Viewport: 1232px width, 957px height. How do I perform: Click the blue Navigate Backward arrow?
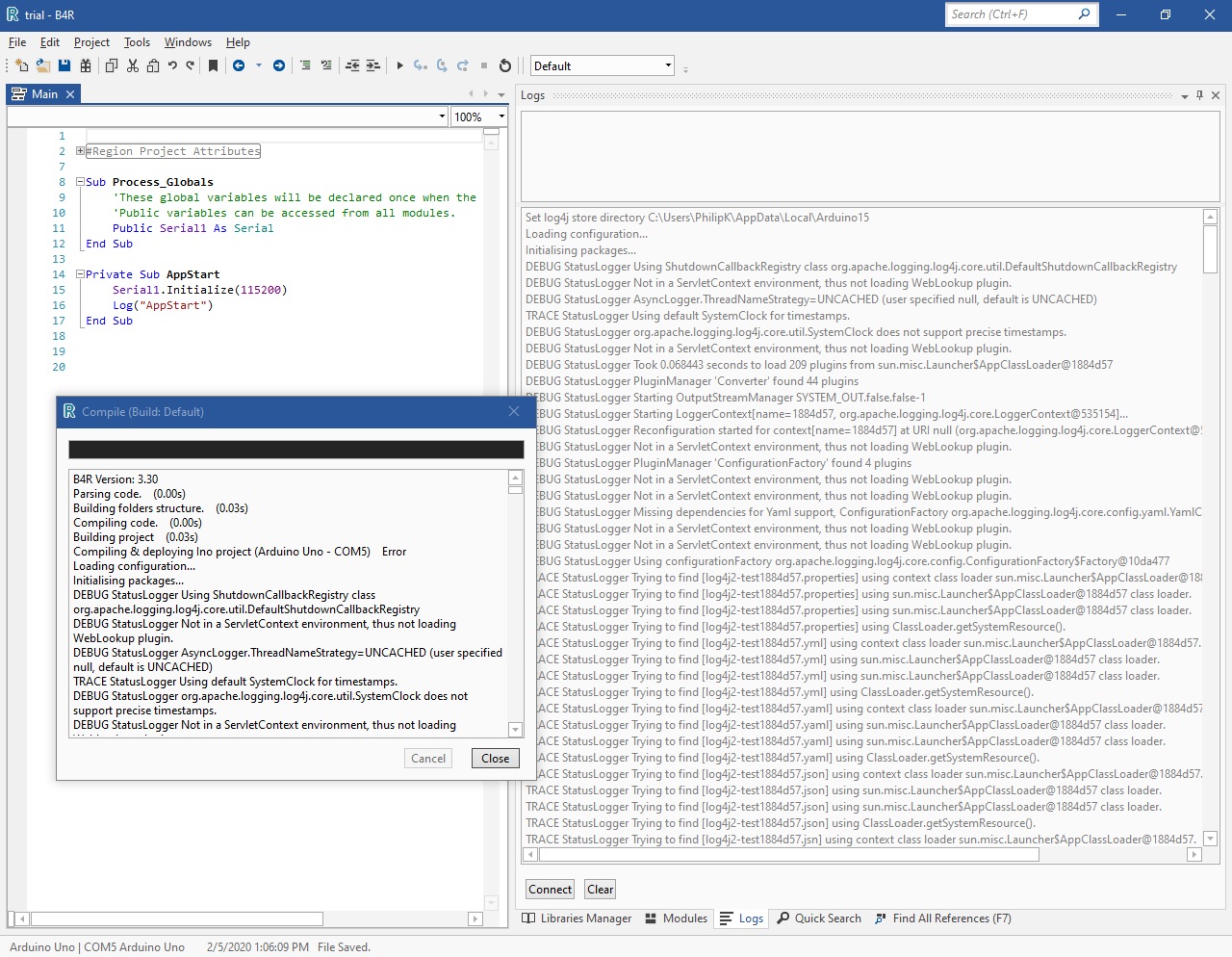[x=239, y=65]
